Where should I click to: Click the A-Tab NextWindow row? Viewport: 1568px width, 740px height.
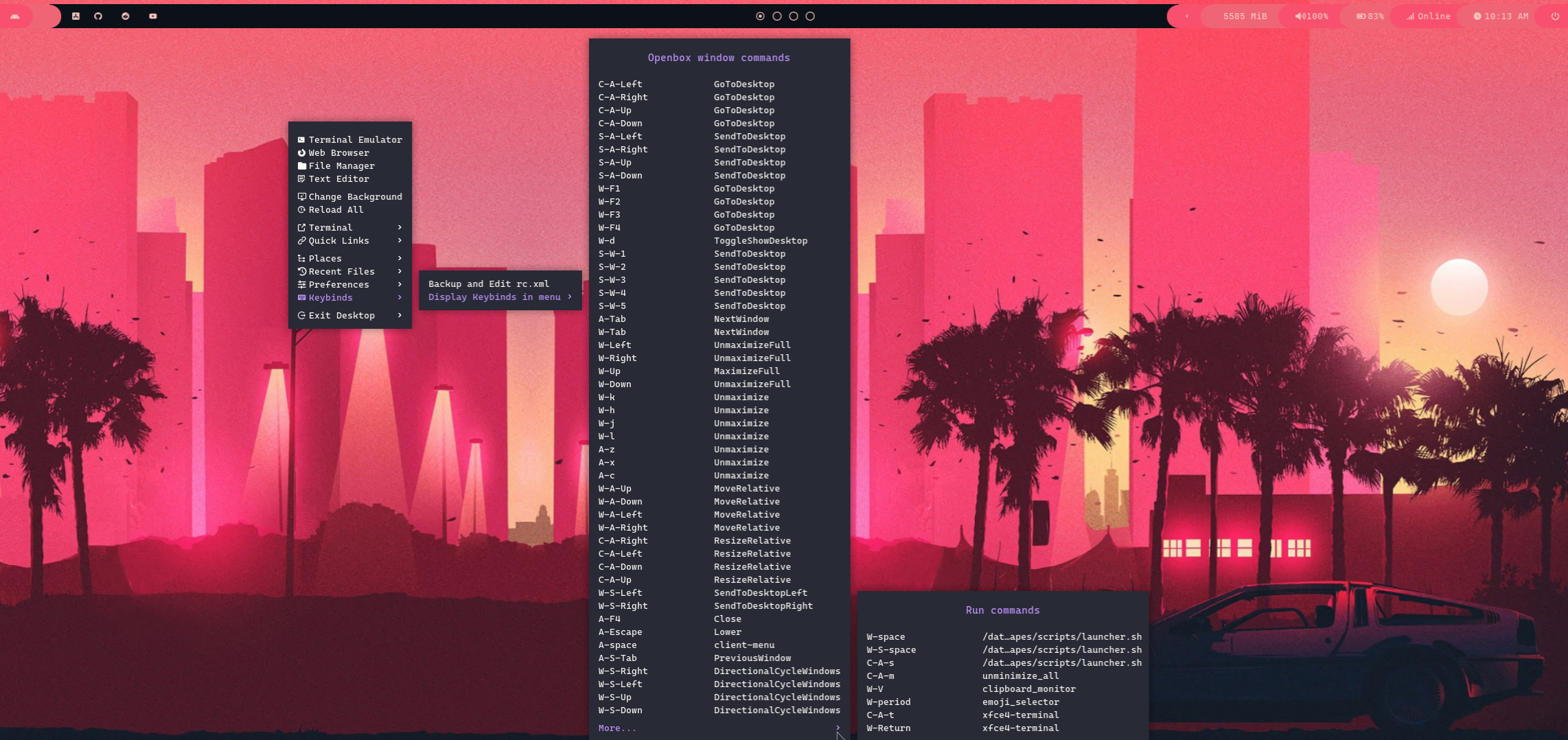(719, 319)
